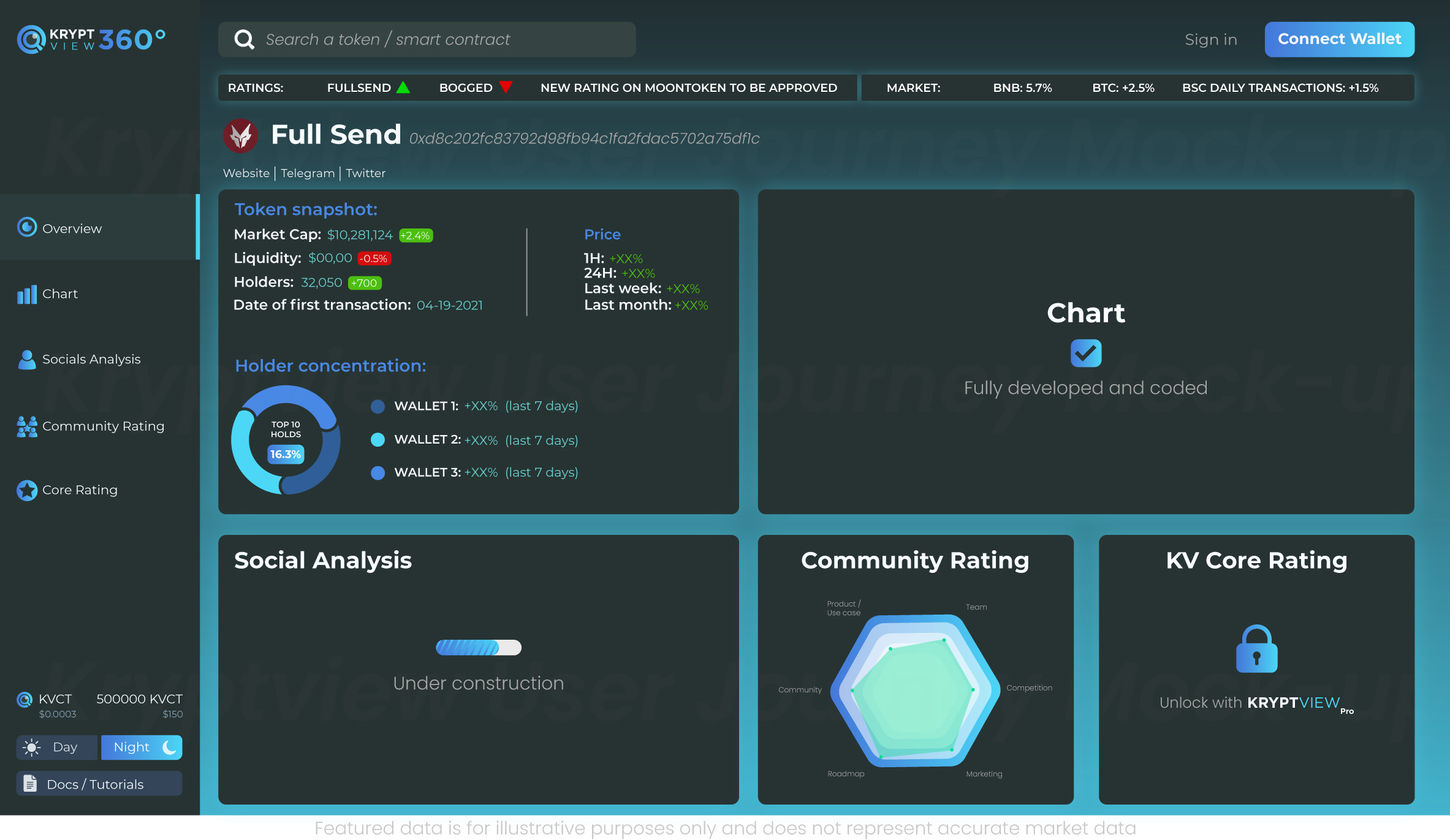Screen dimensions: 1450x840
Task: Click the red BOGGED down arrow
Action: click(505, 87)
